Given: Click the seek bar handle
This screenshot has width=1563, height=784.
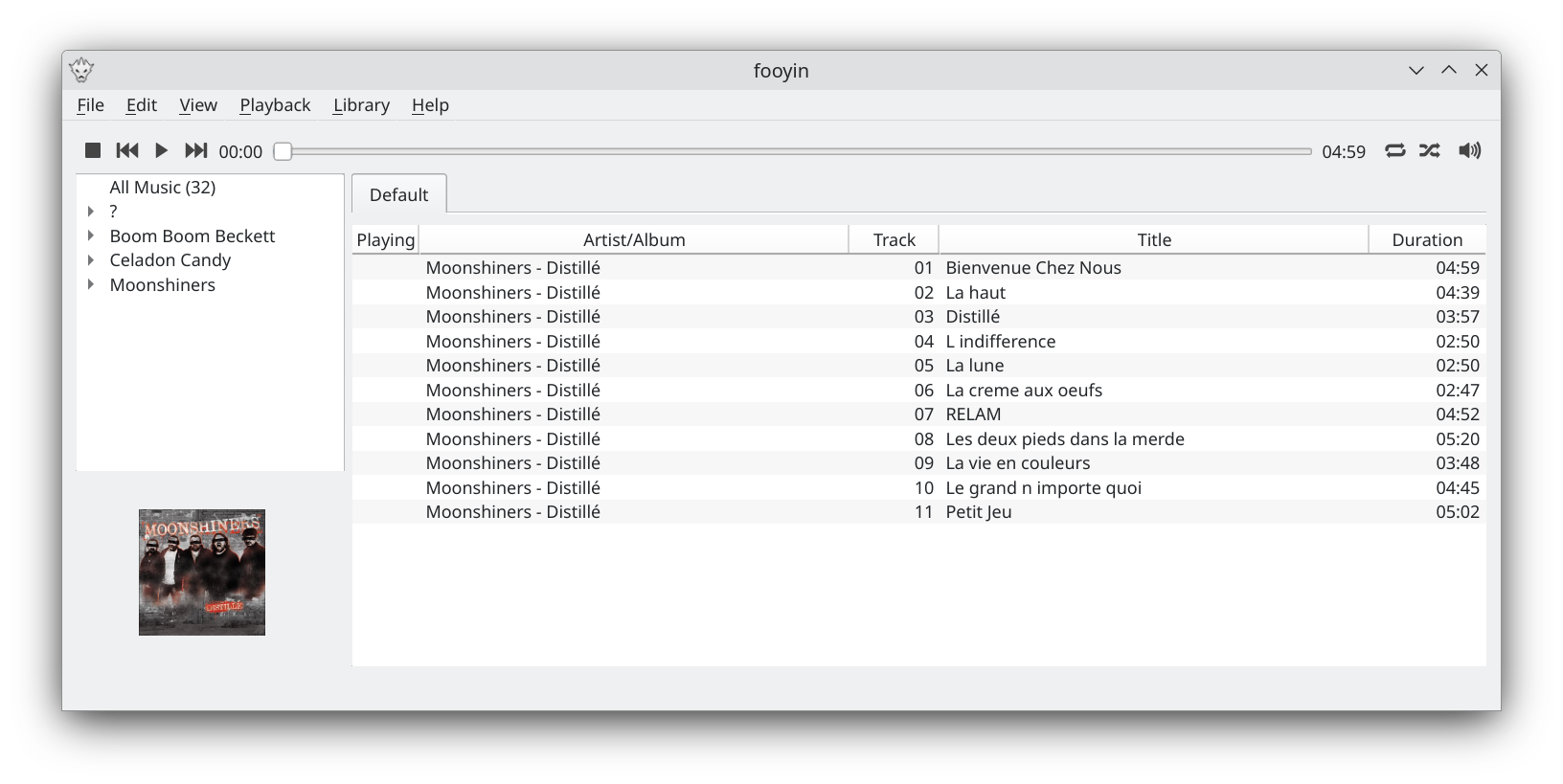Looking at the screenshot, I should [x=283, y=151].
